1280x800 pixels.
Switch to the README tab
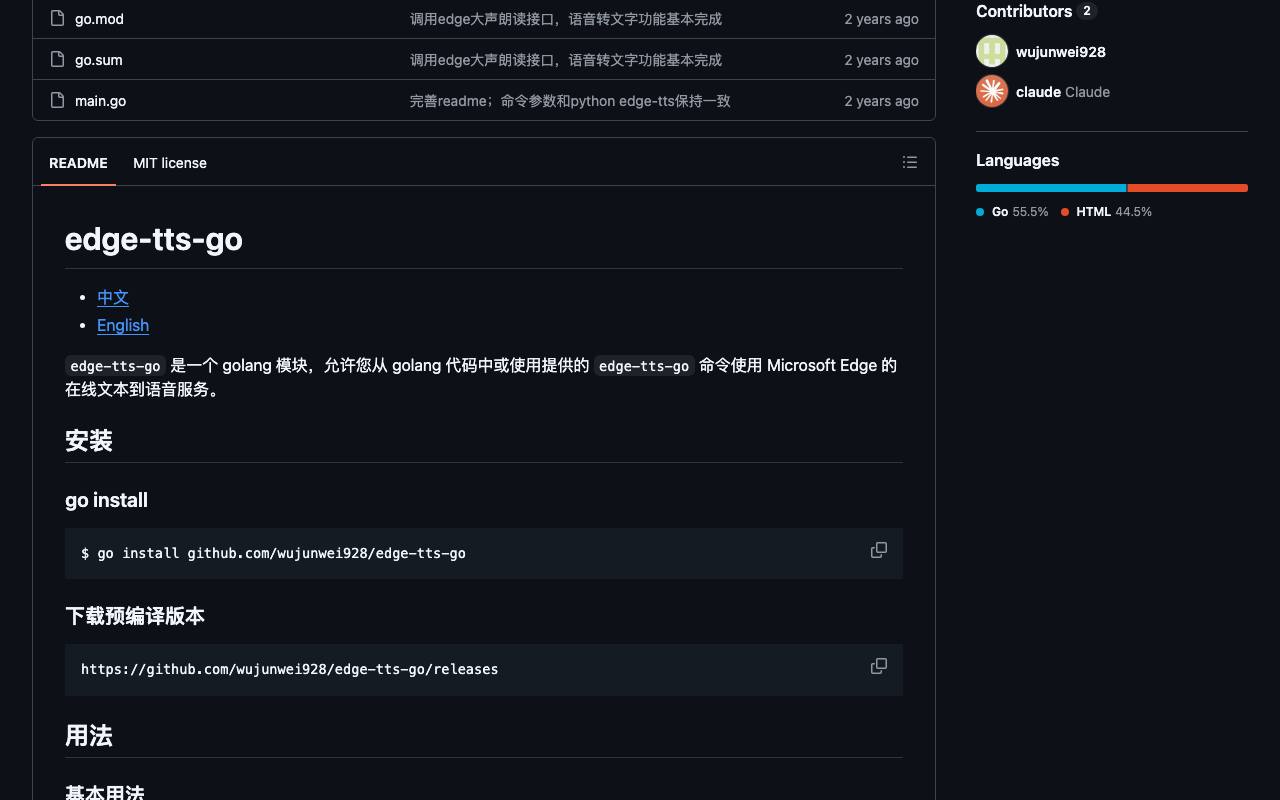click(x=78, y=163)
